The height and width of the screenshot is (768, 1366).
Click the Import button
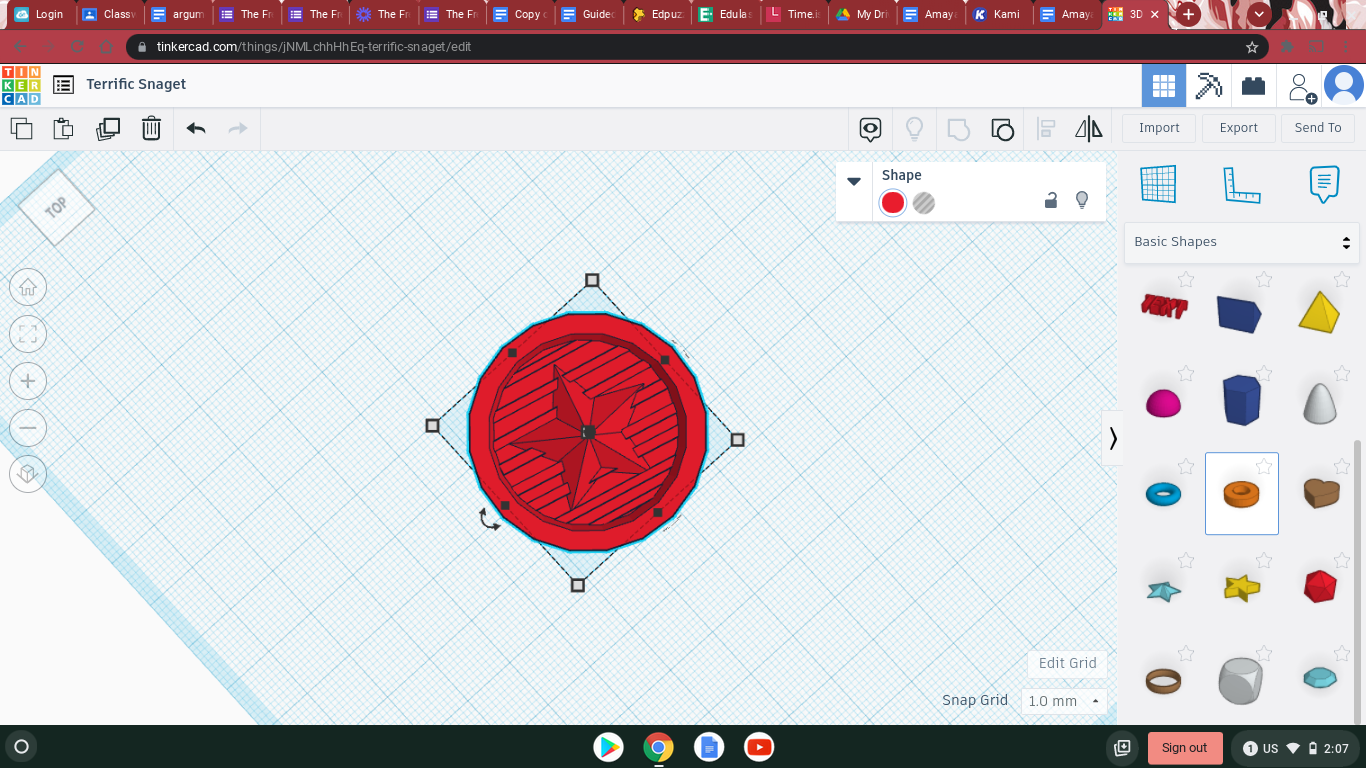[1159, 128]
